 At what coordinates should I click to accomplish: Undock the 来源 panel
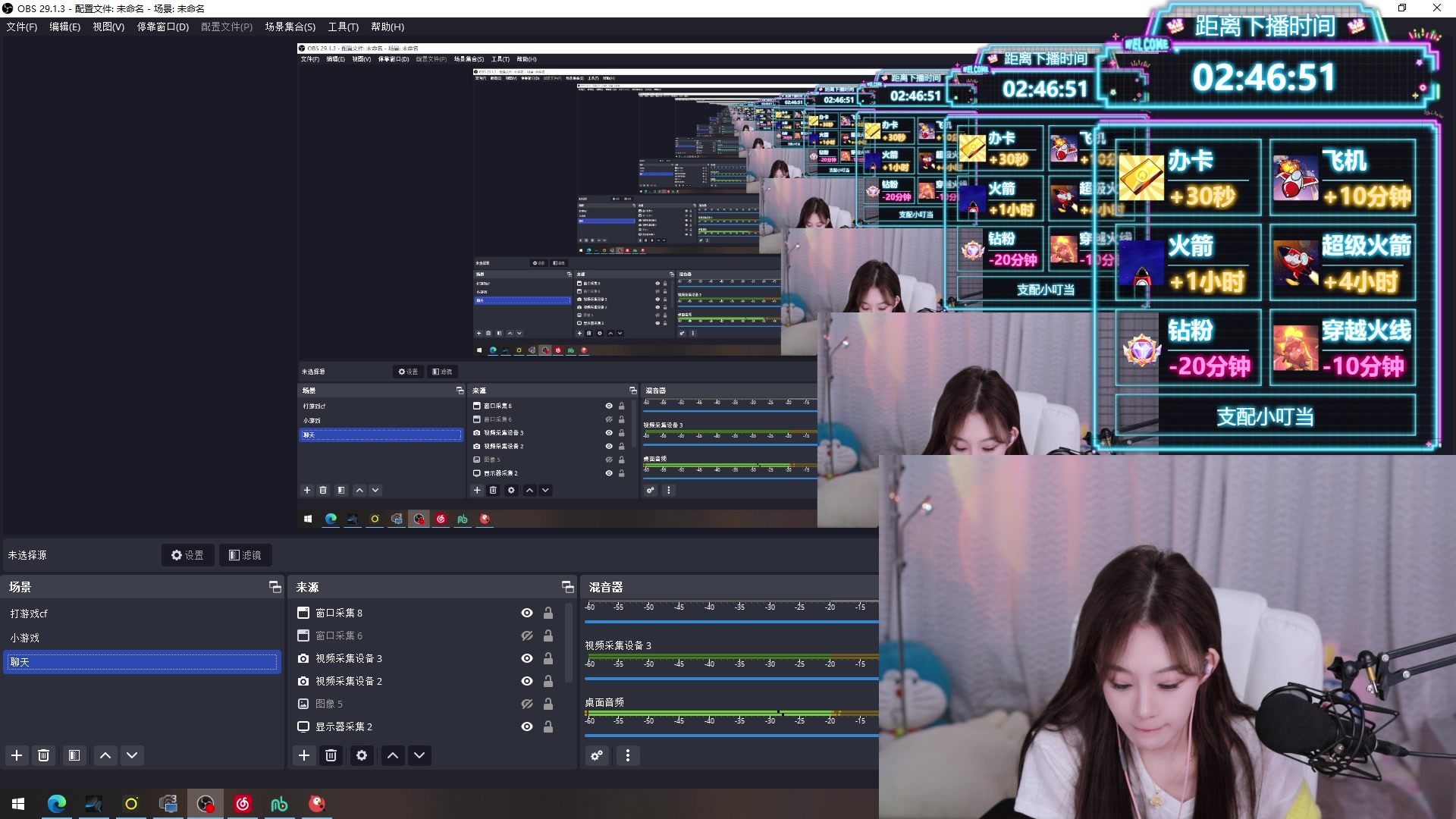click(x=567, y=587)
